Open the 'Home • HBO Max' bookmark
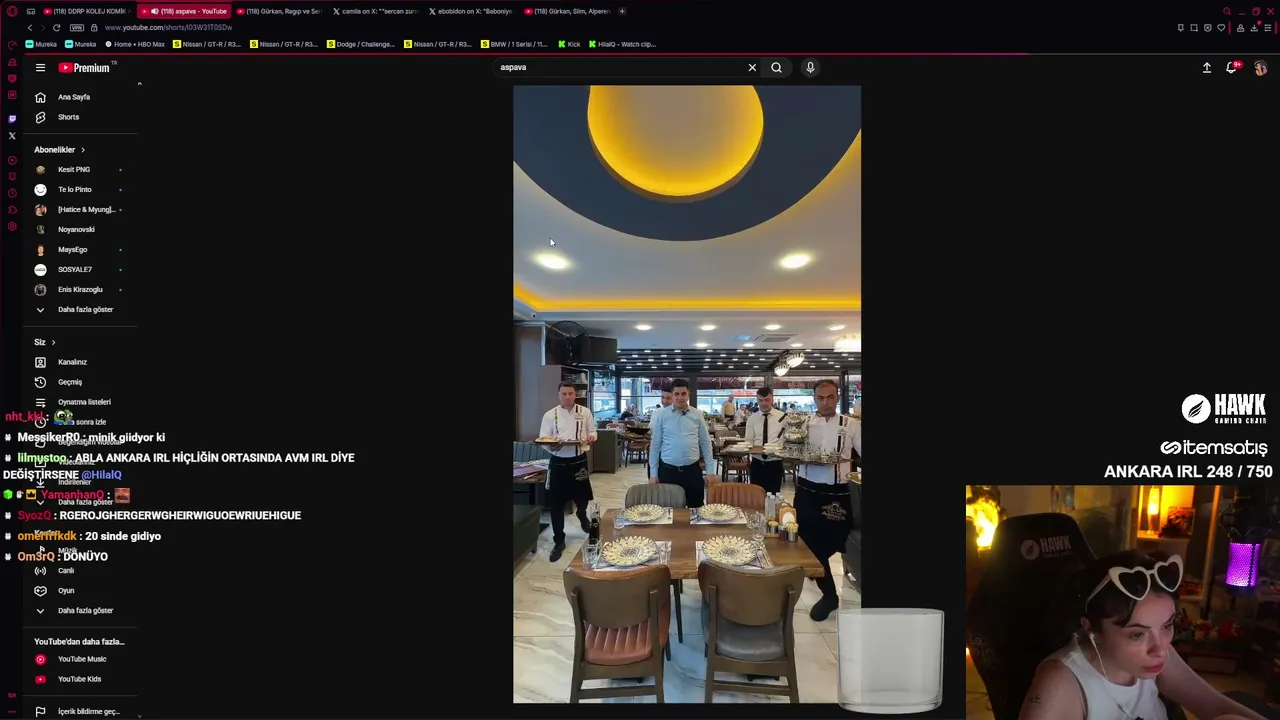The height and width of the screenshot is (720, 1280). [x=135, y=44]
